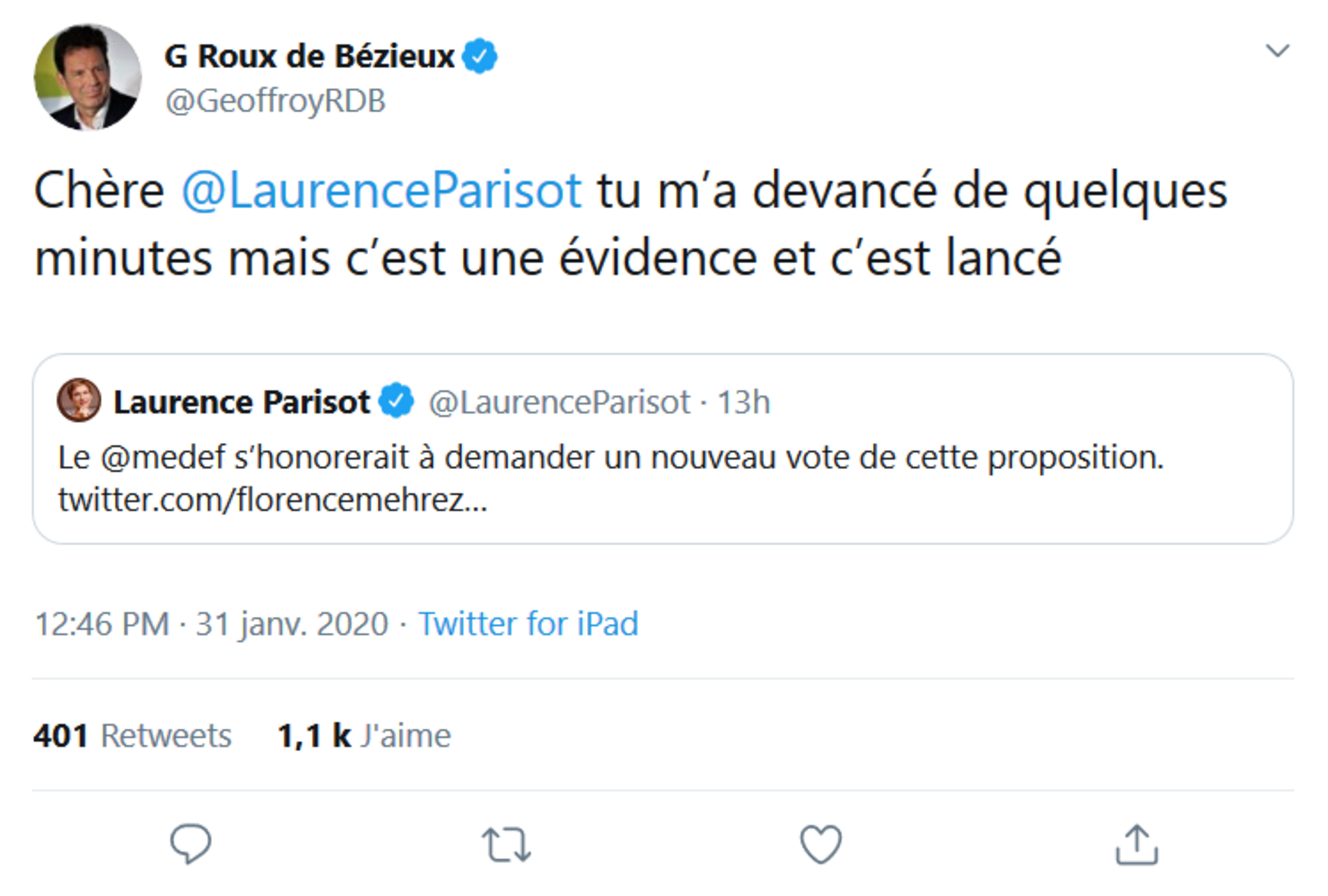Image resolution: width=1328 pixels, height=896 pixels.
Task: Click the @GeoffroyRDB handle
Action: coord(275,101)
